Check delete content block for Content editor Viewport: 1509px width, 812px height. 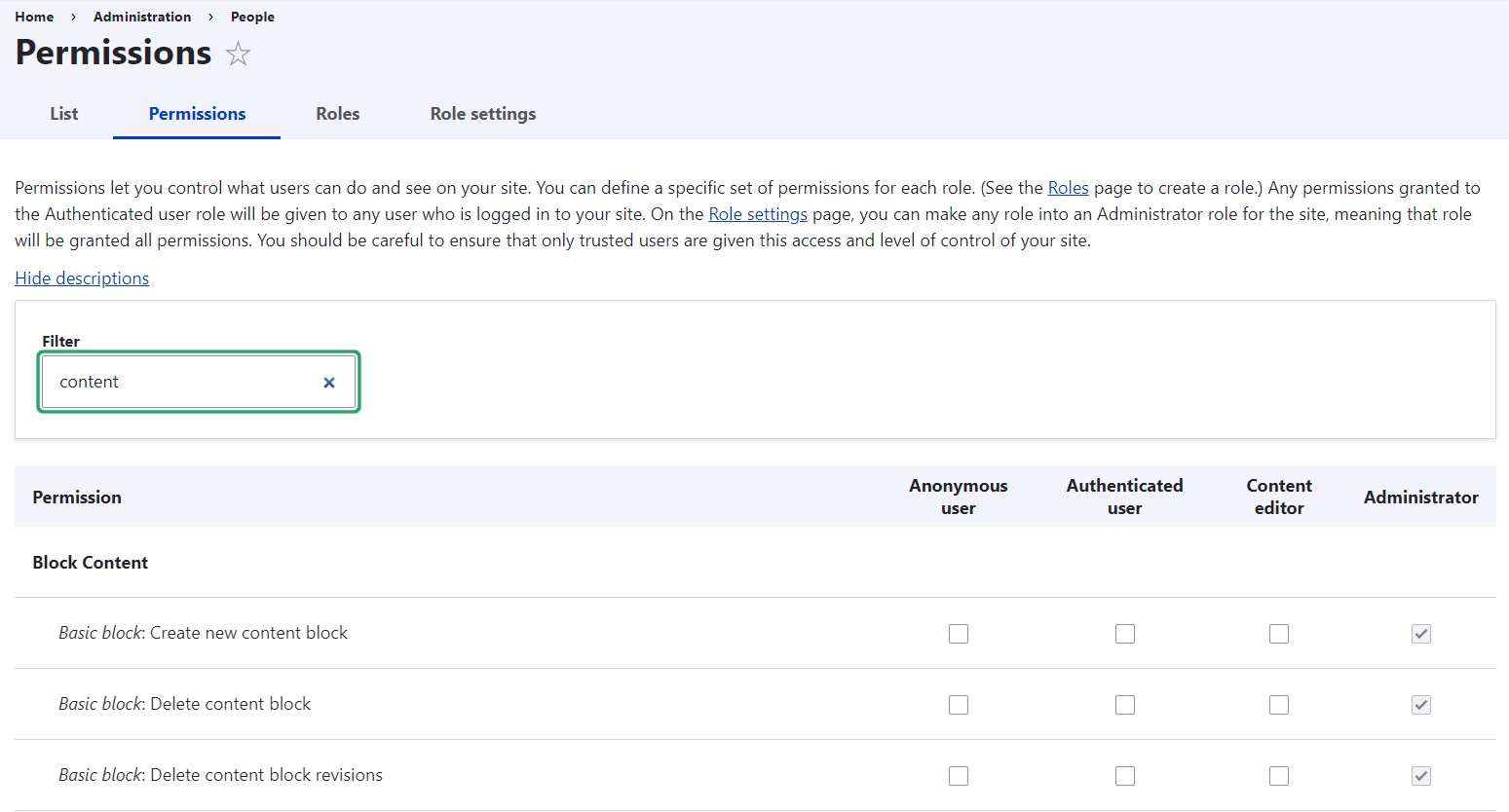click(1279, 704)
